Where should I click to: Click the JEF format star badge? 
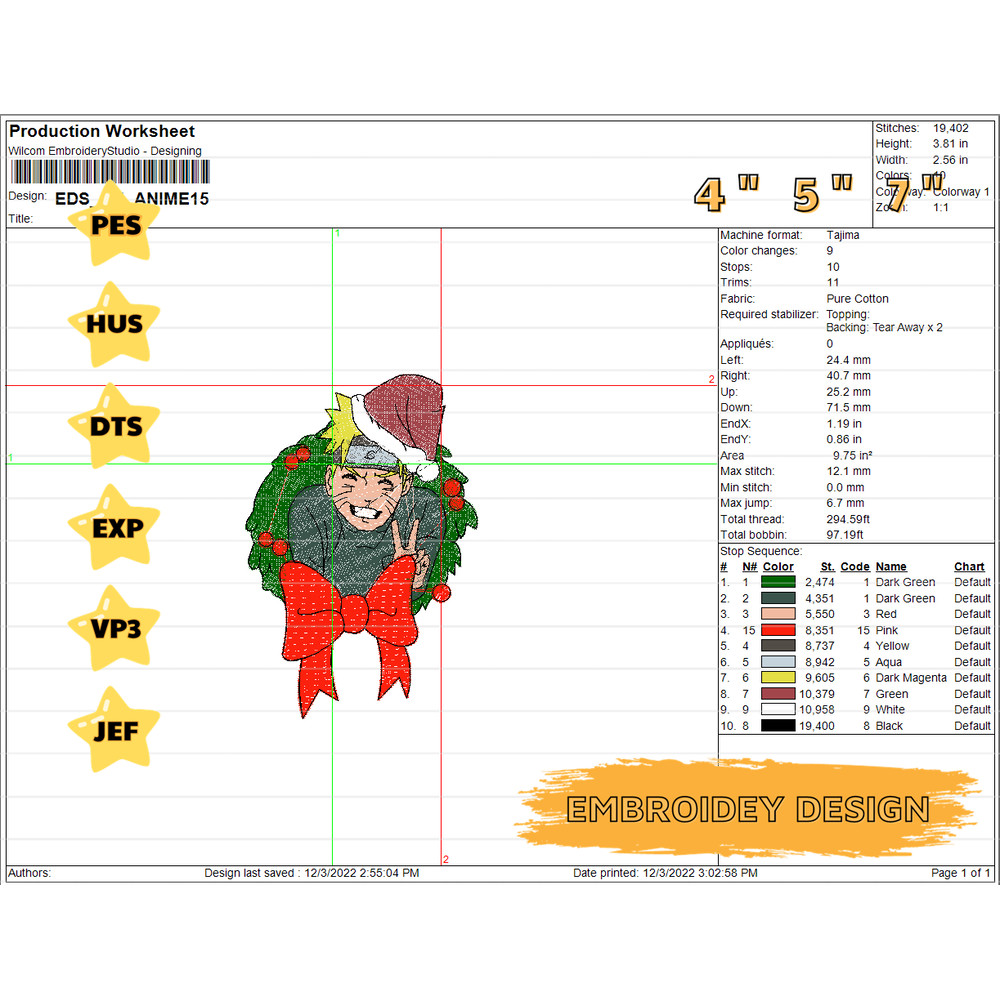pos(116,730)
